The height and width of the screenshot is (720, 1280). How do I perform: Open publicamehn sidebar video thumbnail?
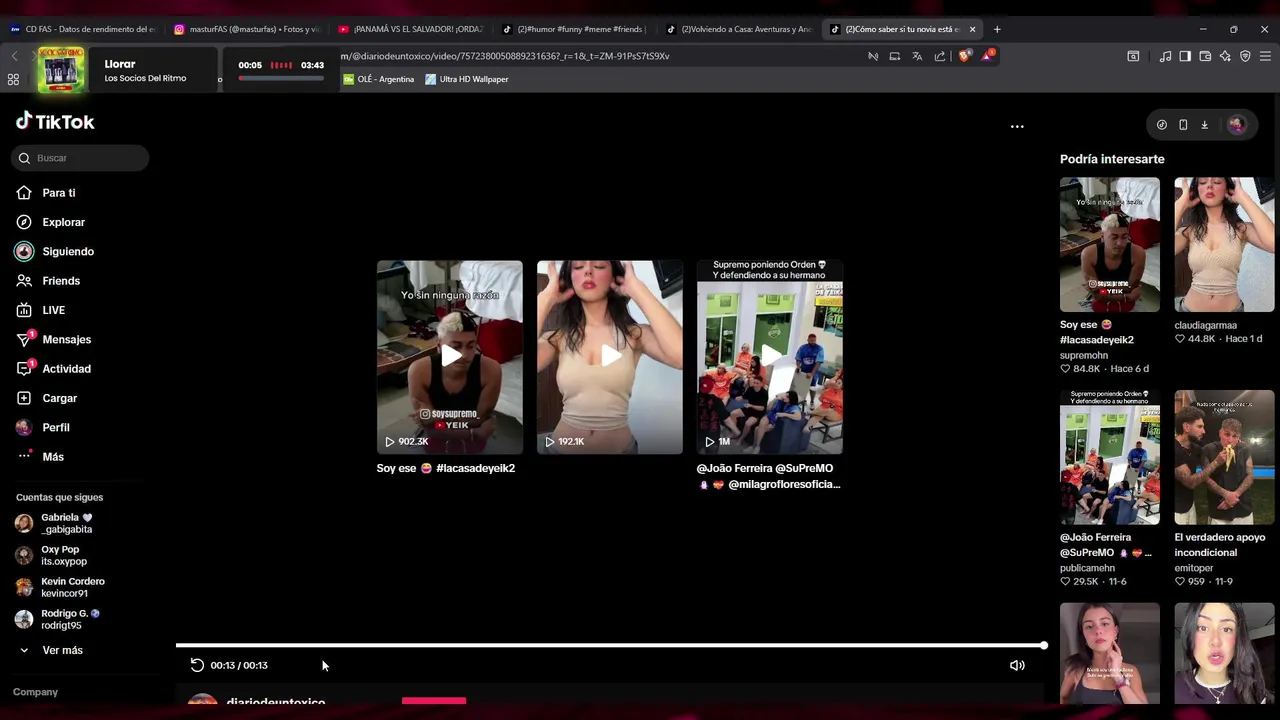[x=1110, y=457]
